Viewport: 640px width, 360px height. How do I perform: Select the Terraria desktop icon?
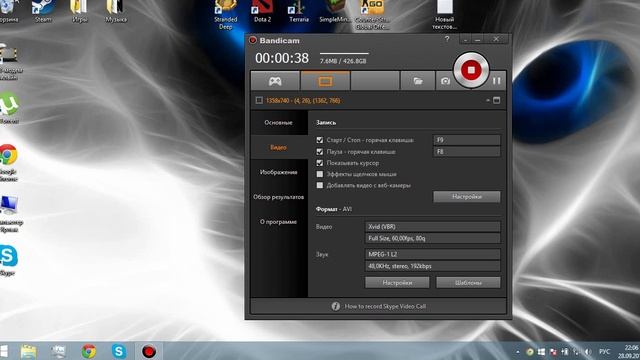299,11
